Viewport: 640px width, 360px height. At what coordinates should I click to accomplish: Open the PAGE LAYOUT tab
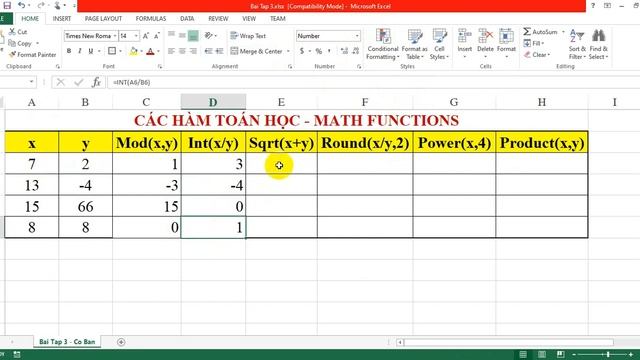pos(103,18)
